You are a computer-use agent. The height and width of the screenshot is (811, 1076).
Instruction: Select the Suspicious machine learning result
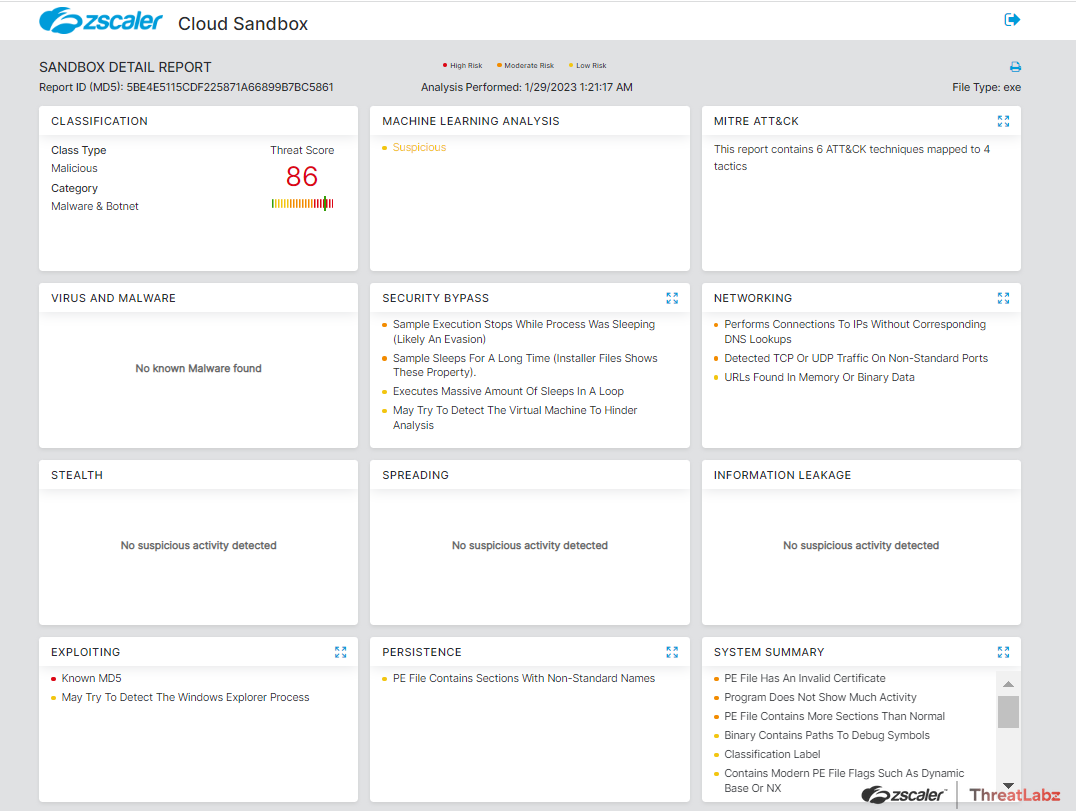(x=419, y=146)
